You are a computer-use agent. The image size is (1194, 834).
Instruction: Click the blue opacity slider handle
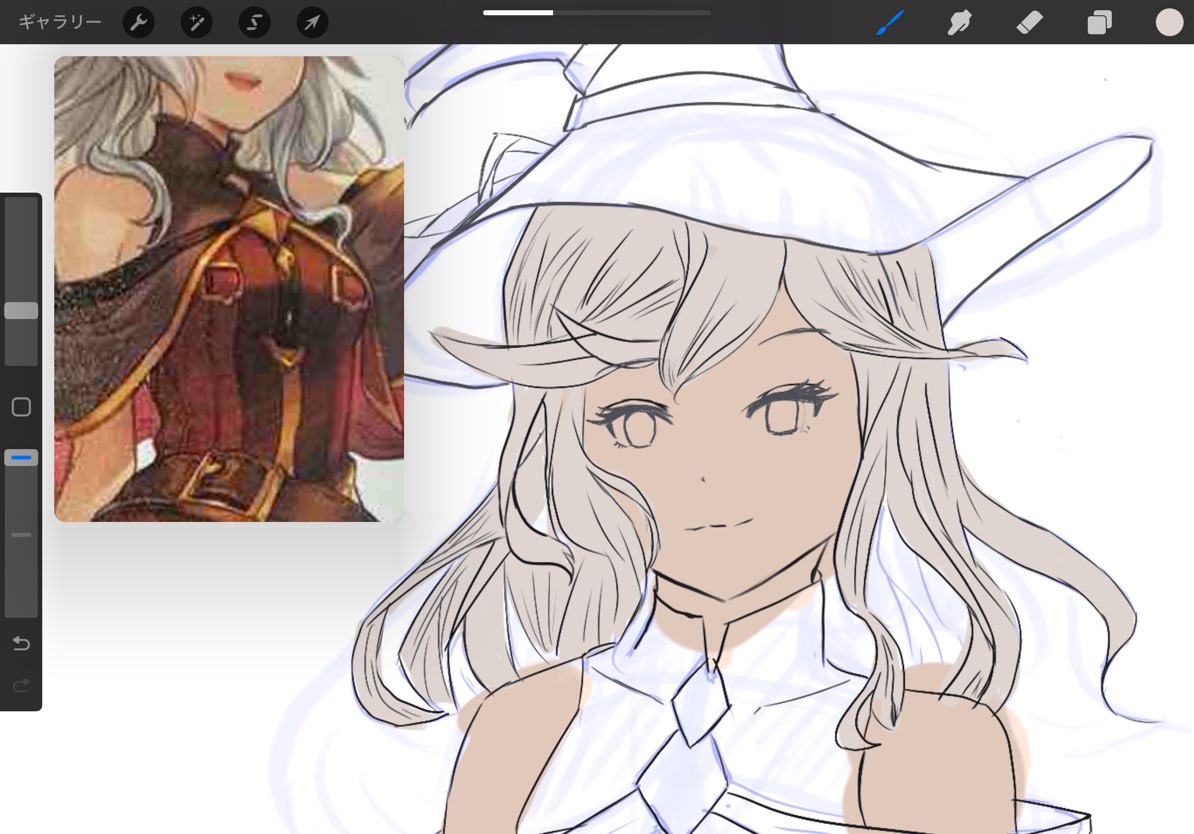tap(21, 457)
